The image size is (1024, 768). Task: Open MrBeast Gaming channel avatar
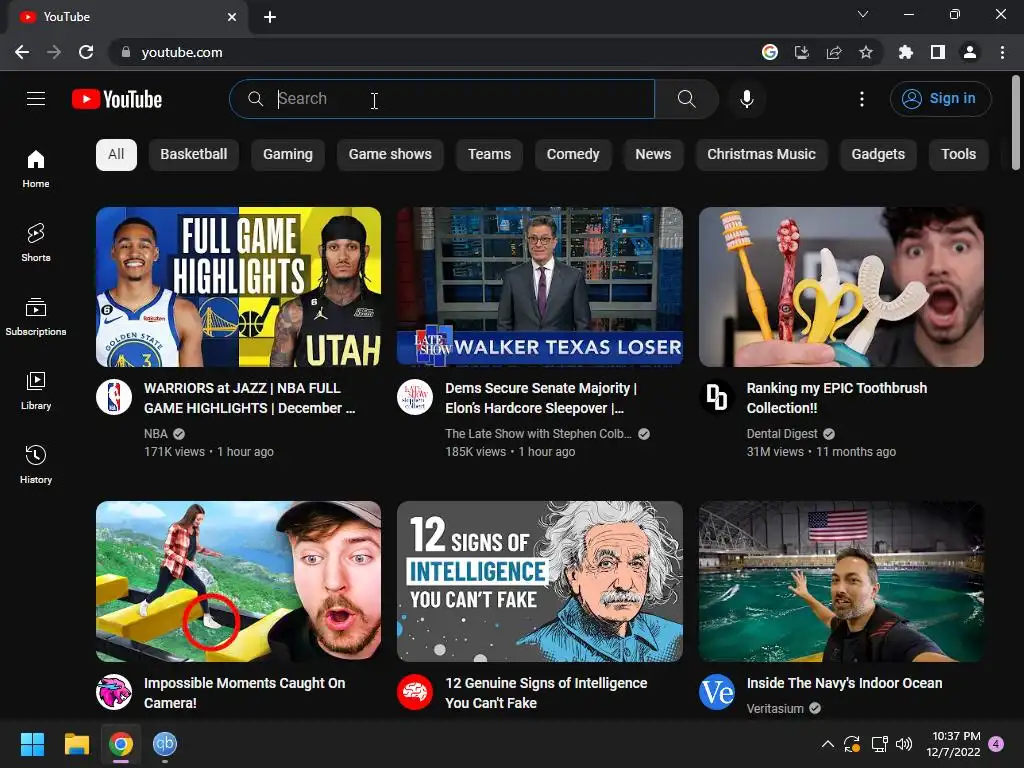coord(114,692)
